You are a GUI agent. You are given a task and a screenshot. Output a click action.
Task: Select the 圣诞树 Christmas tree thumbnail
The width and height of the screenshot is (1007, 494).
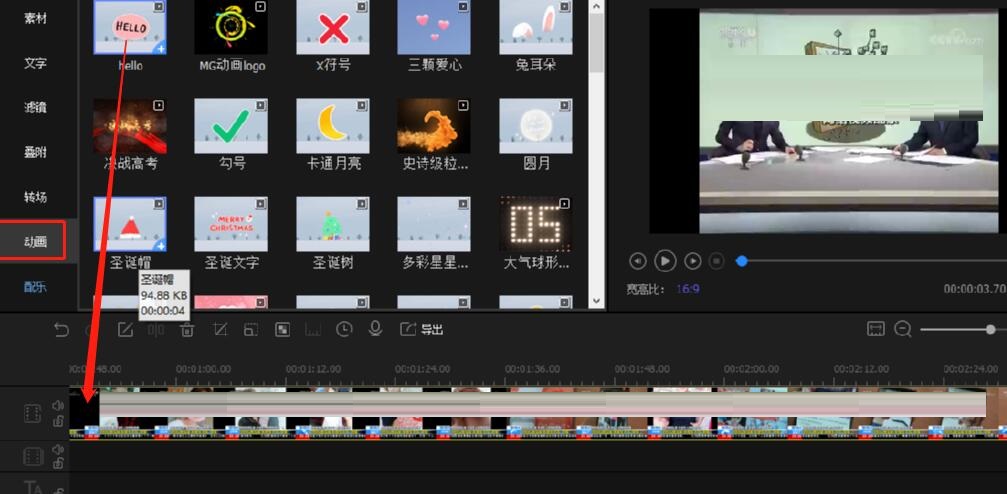click(x=333, y=224)
